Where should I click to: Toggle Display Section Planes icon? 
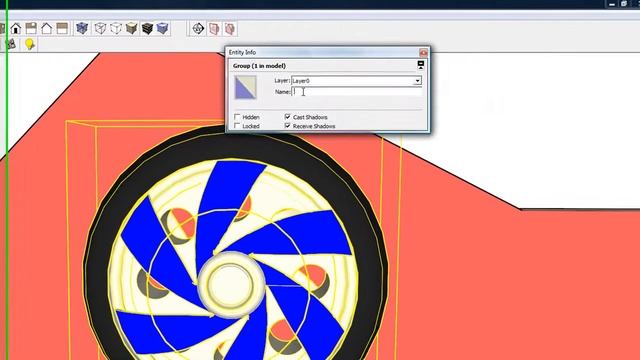pyautogui.click(x=214, y=29)
